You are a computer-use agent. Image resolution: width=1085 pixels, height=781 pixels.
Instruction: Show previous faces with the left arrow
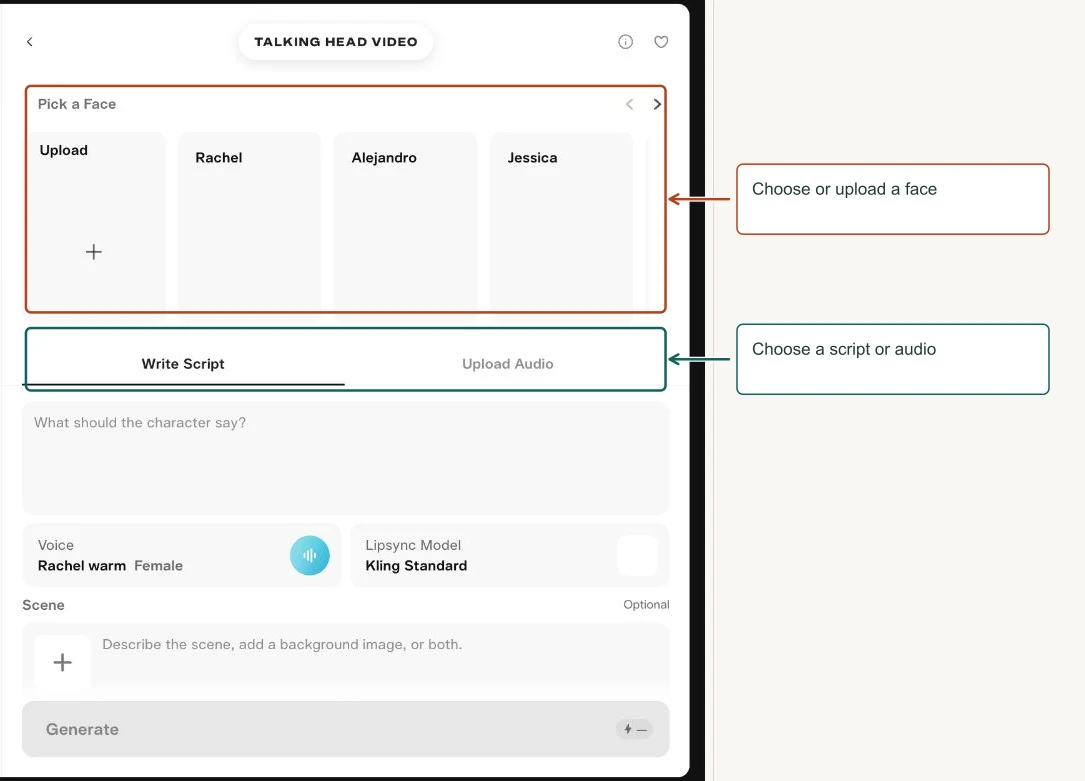click(x=630, y=104)
